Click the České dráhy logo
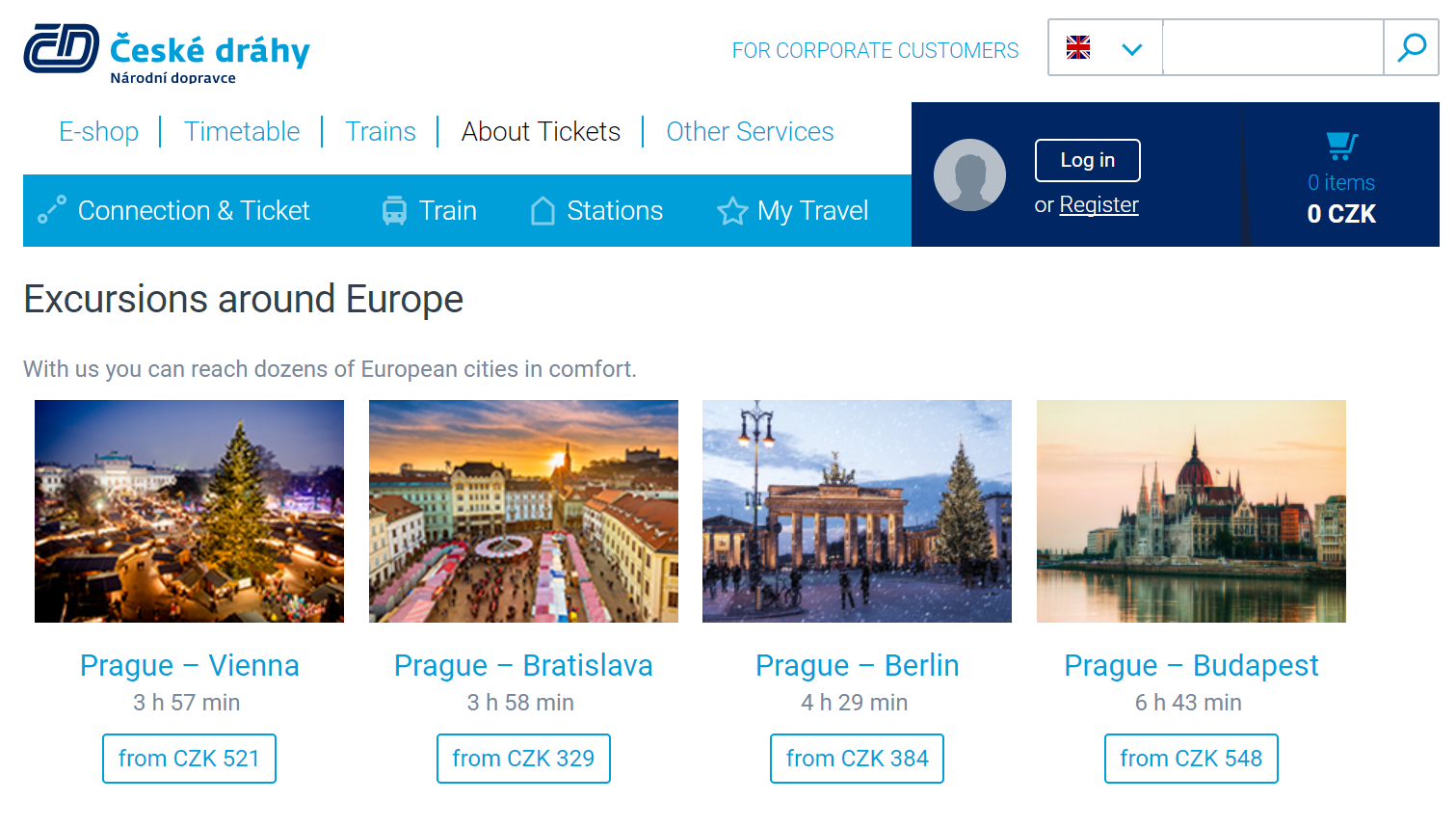Screen dimensions: 1456x827 coord(167,53)
